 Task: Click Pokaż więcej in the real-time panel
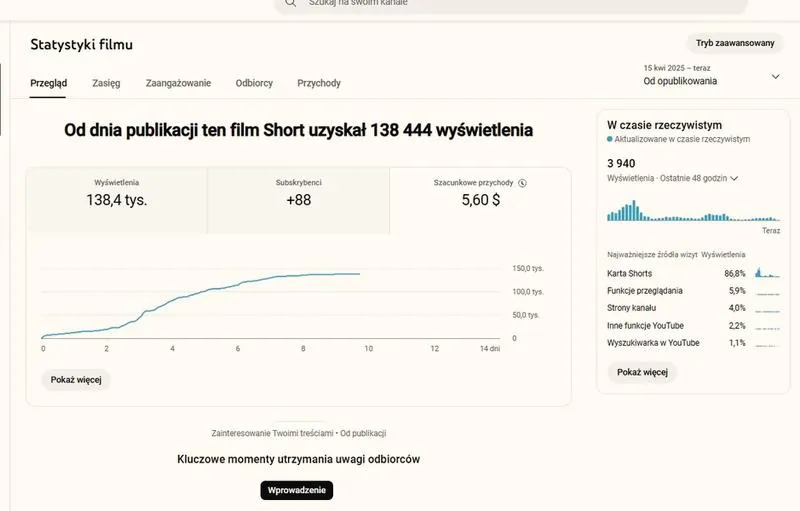click(642, 372)
